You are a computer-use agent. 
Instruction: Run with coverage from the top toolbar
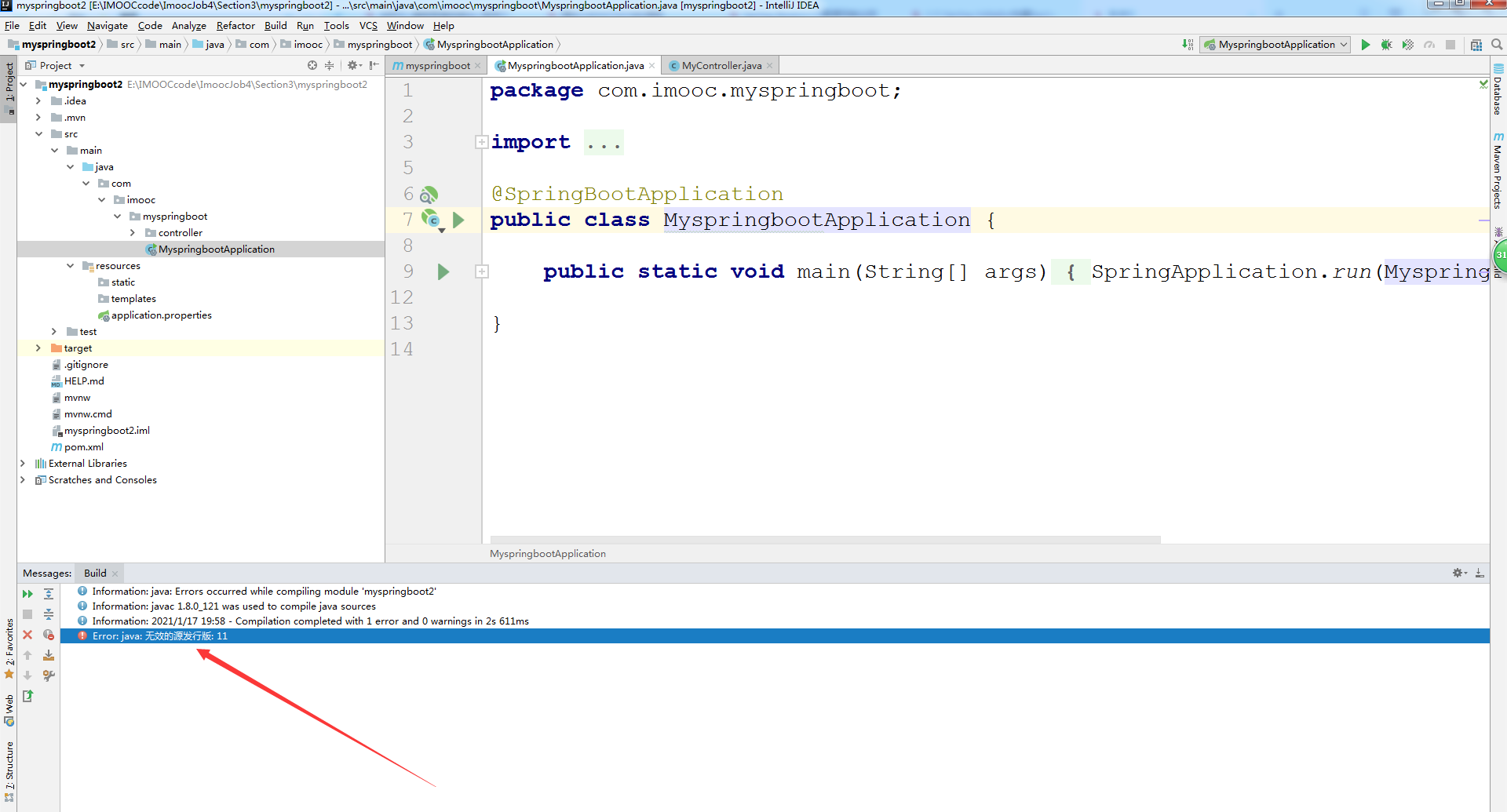tap(1408, 45)
